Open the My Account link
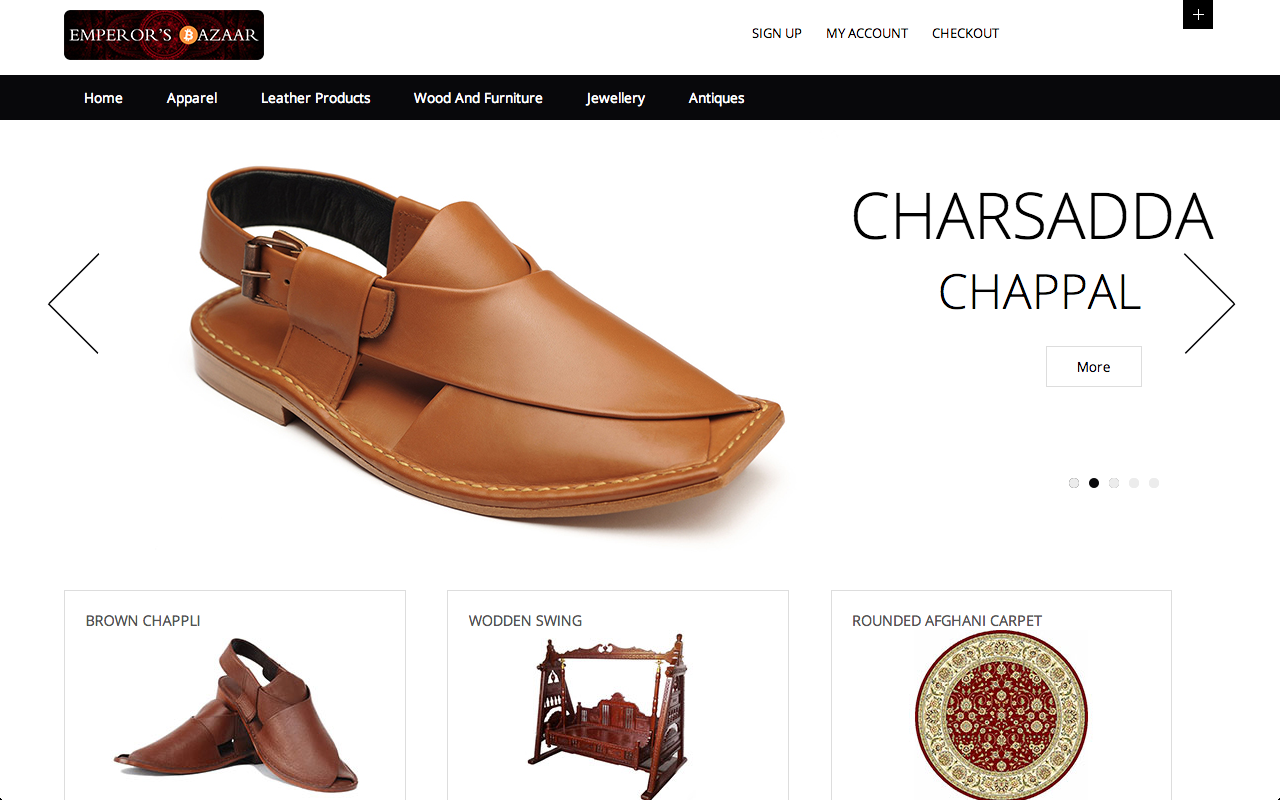1280x800 pixels. tap(867, 33)
